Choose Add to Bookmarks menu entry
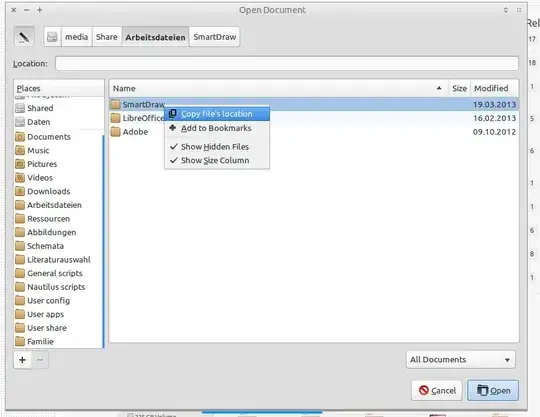This screenshot has width=540, height=417. click(x=217, y=128)
